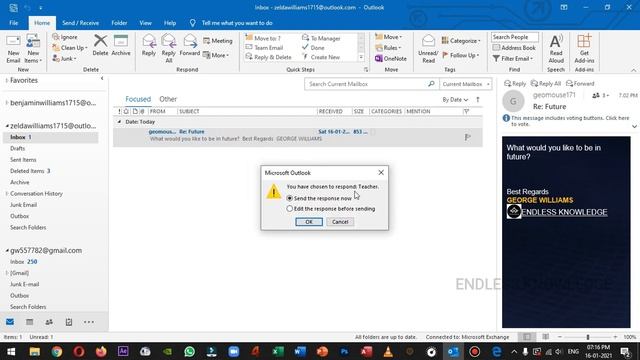Flag the Re: Future message
640x360 pixels.
[468, 137]
